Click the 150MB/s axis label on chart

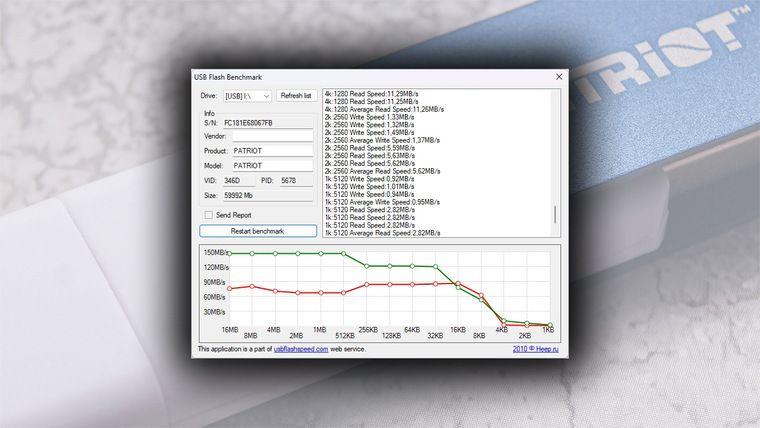(216, 253)
